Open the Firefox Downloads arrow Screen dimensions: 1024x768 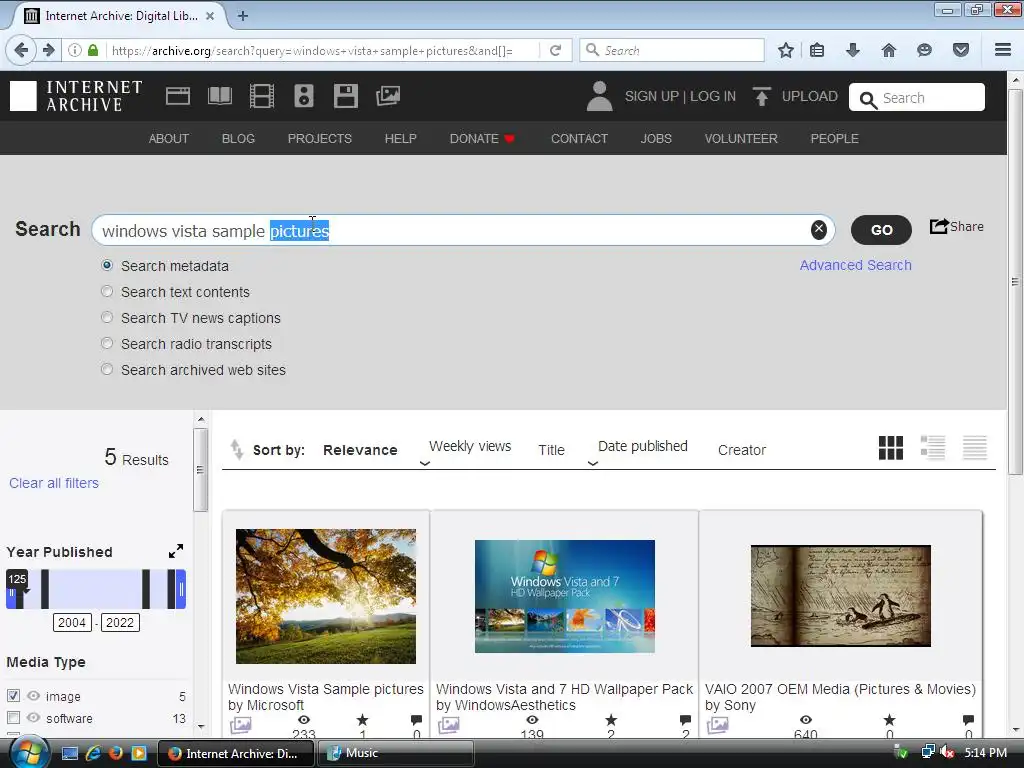(x=853, y=50)
